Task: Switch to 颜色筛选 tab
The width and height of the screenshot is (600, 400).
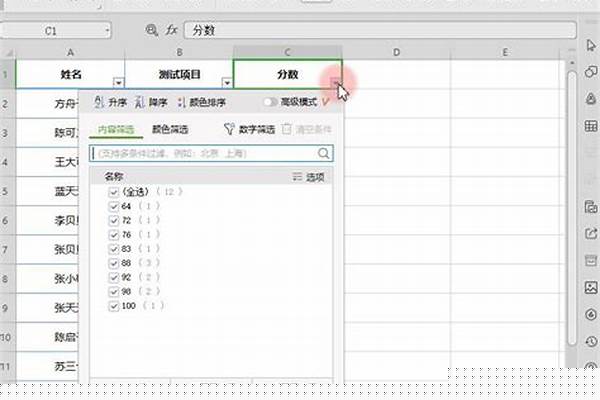Action: pos(170,129)
